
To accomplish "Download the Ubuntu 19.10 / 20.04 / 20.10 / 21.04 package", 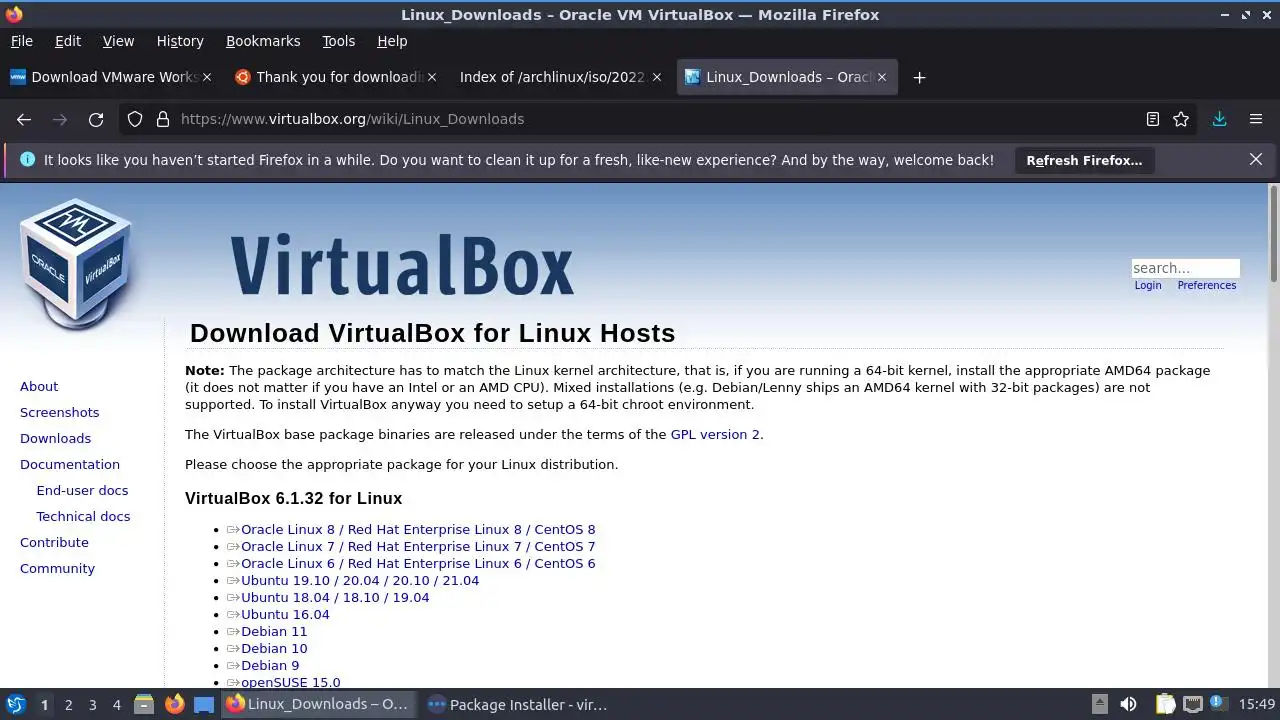I will point(360,580).
